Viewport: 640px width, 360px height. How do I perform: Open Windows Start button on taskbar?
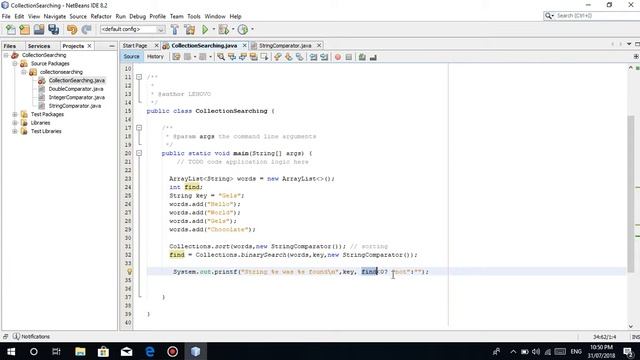click(11, 351)
